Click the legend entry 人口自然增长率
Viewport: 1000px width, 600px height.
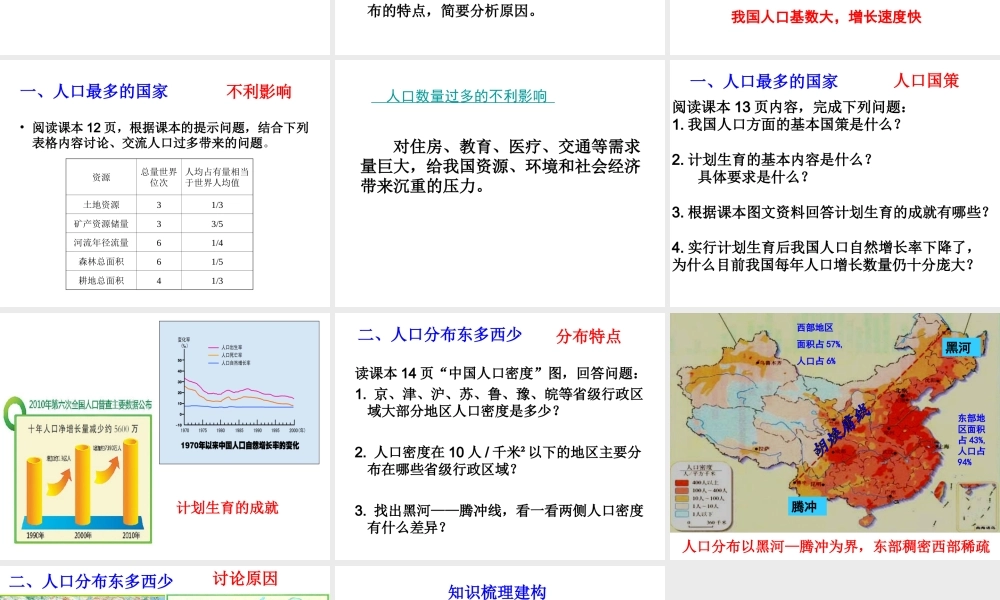click(230, 363)
